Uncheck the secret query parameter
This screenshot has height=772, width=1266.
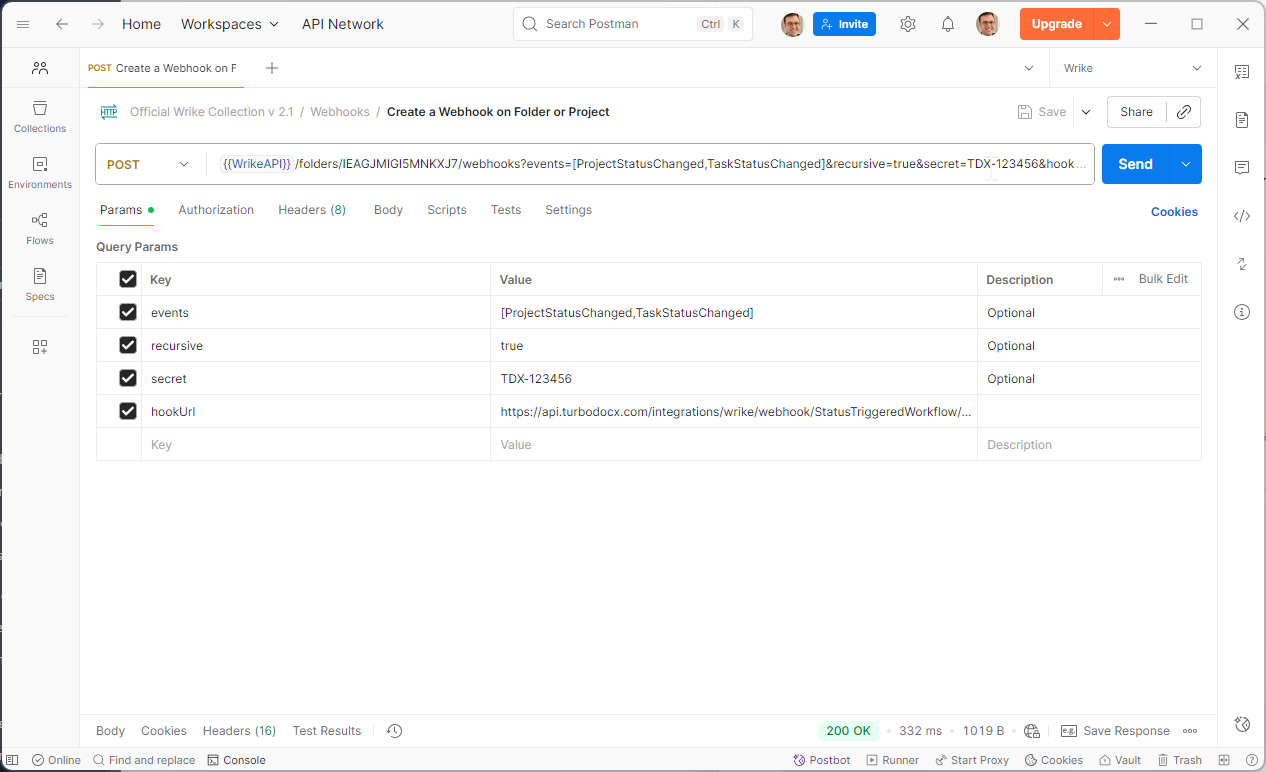pos(127,378)
